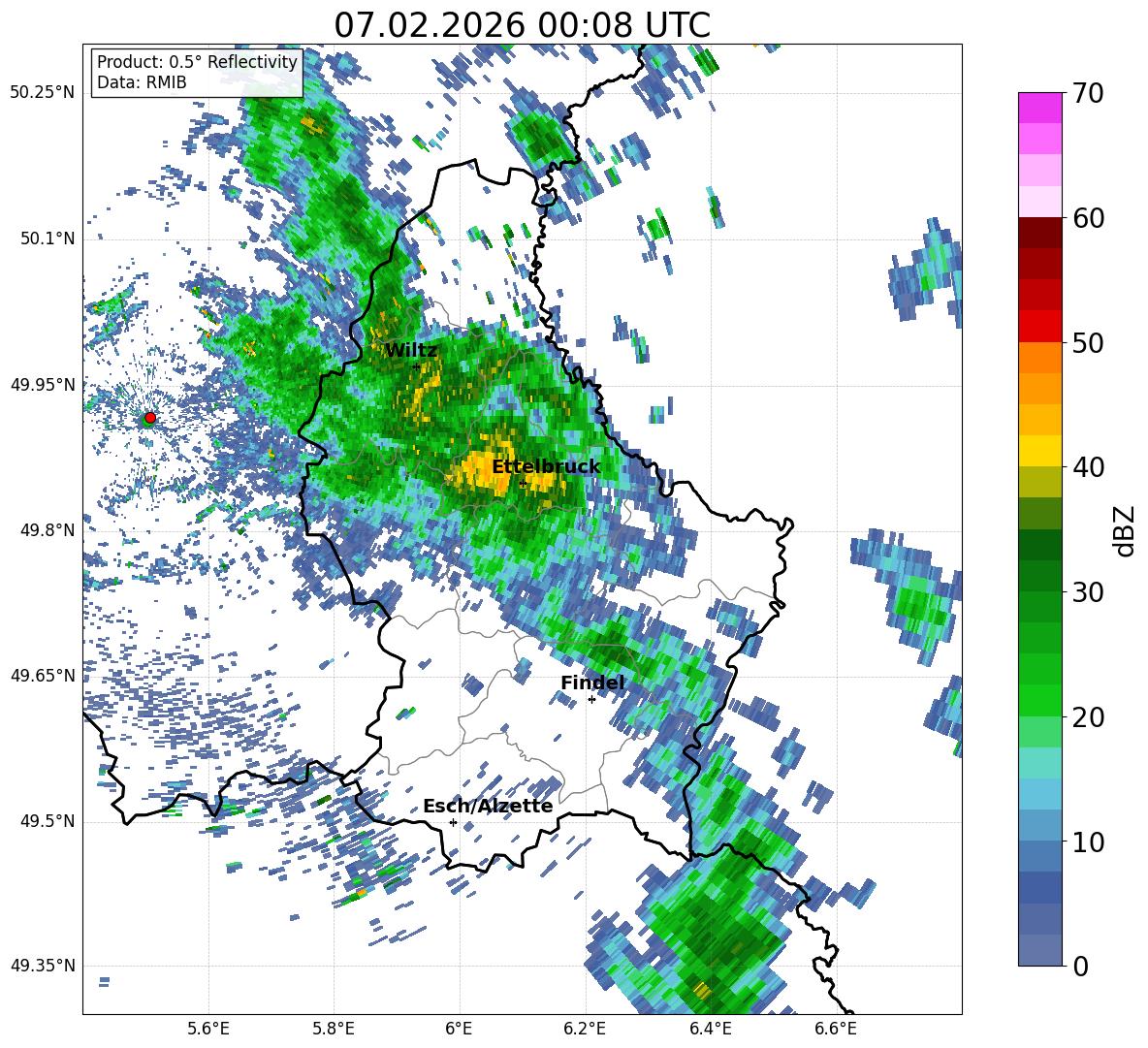Screen dimensions: 1148x1048
Task: Click the red radar site marker
Action: (150, 418)
